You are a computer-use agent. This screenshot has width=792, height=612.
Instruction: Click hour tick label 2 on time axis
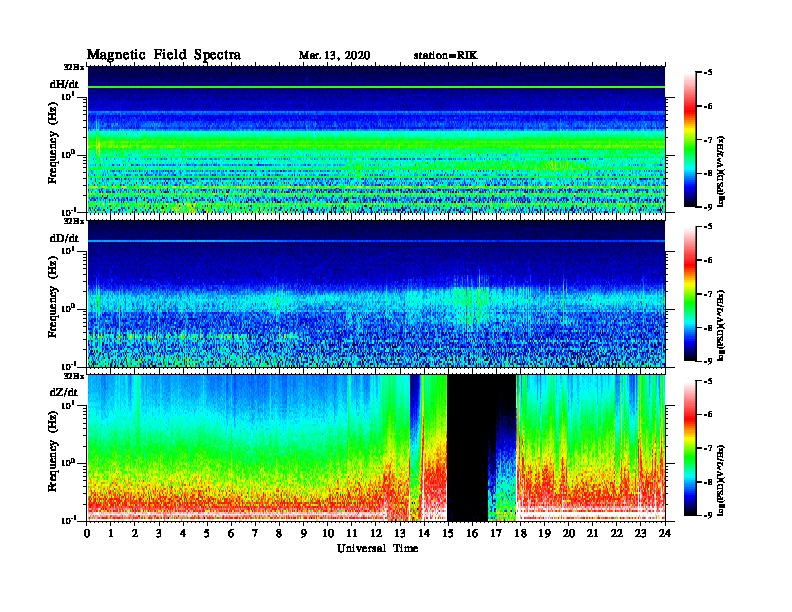pos(135,534)
